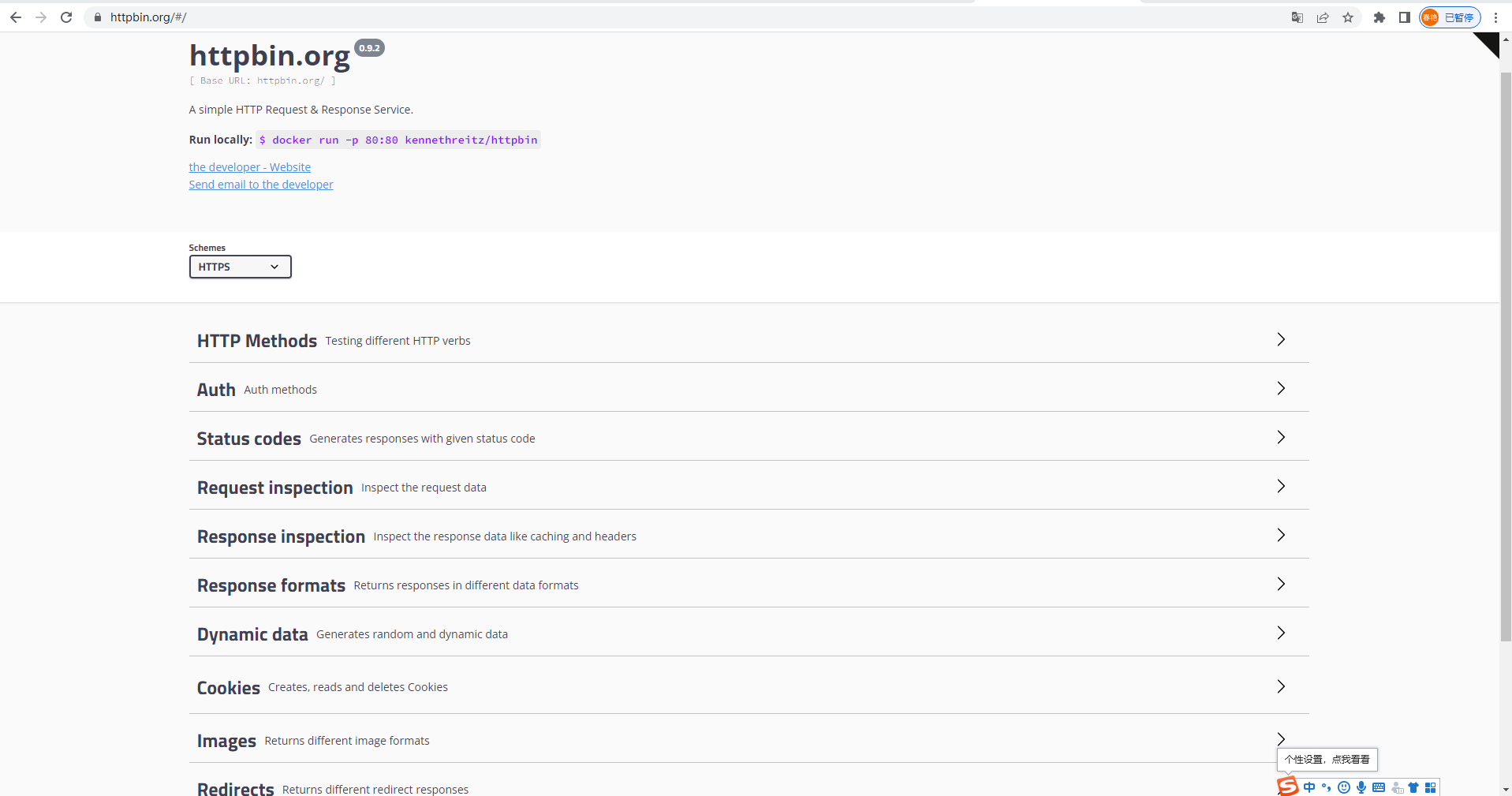Toggle Chinese punctuation mode icon

[x=1327, y=787]
